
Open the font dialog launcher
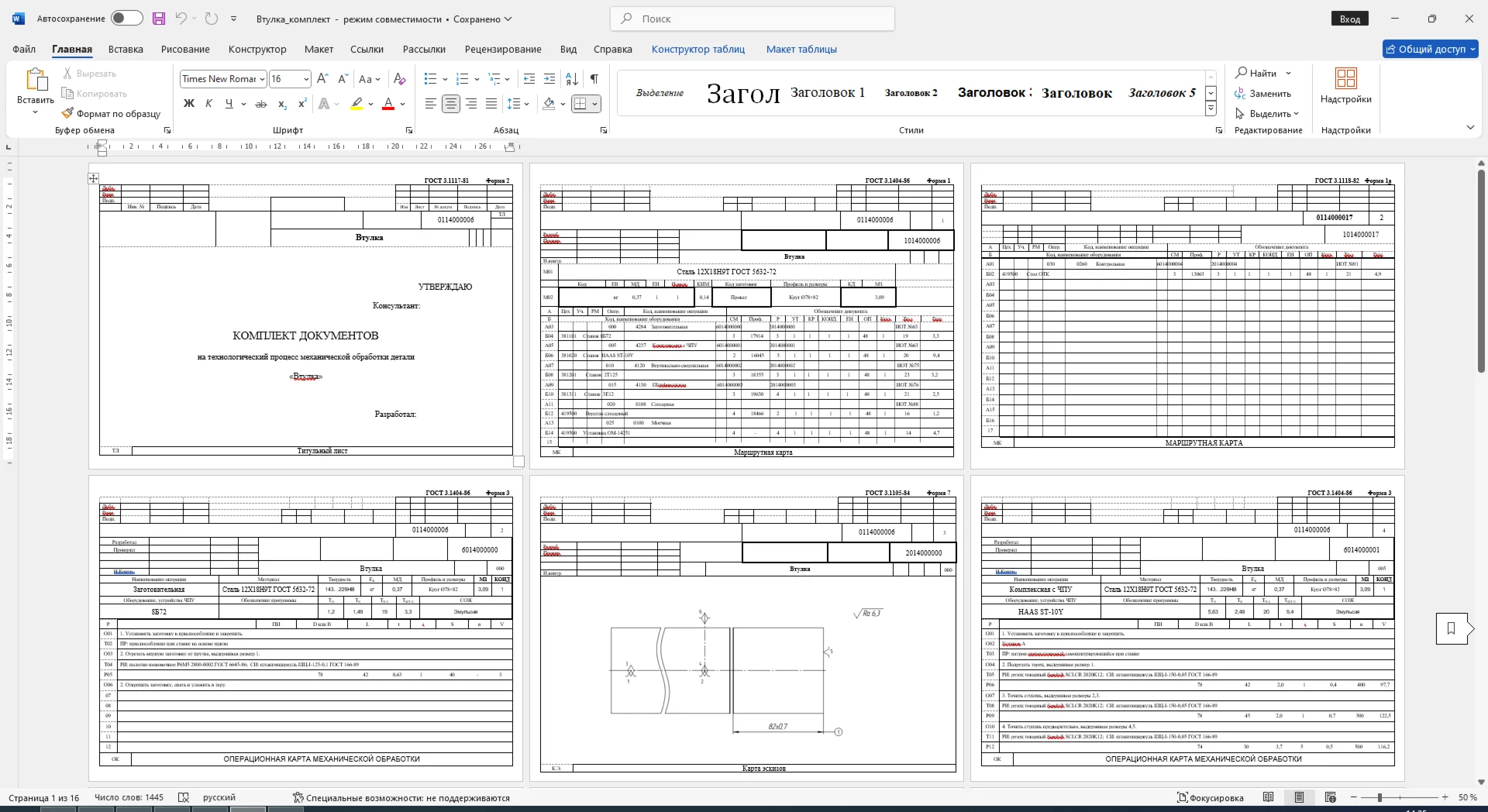(x=409, y=130)
